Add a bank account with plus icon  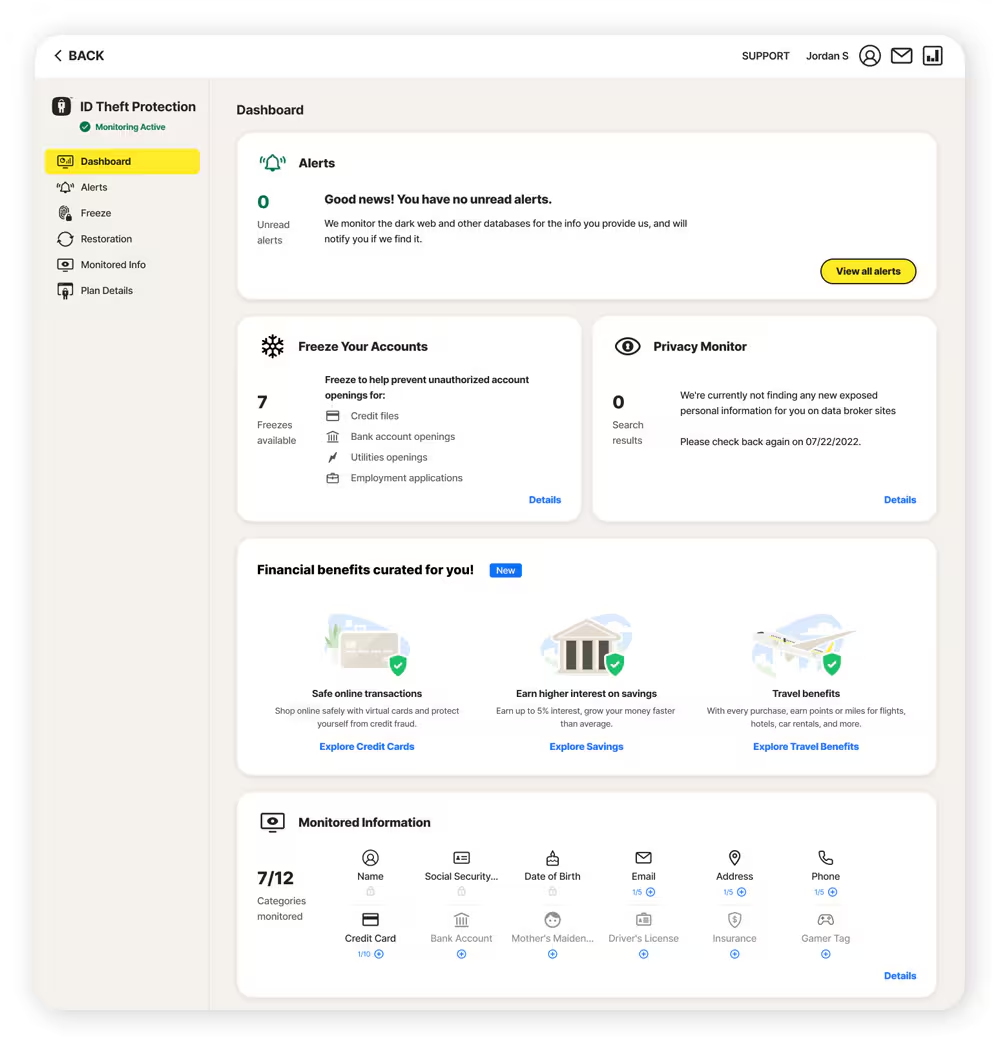pyautogui.click(x=461, y=954)
